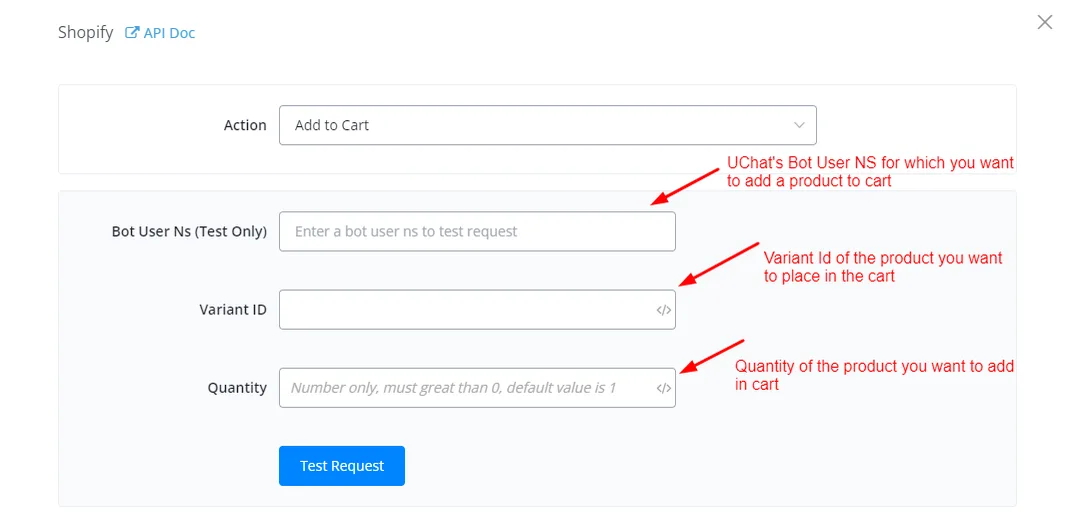1068x522 pixels.
Task: Click the Shopify dialog title
Action: (85, 33)
